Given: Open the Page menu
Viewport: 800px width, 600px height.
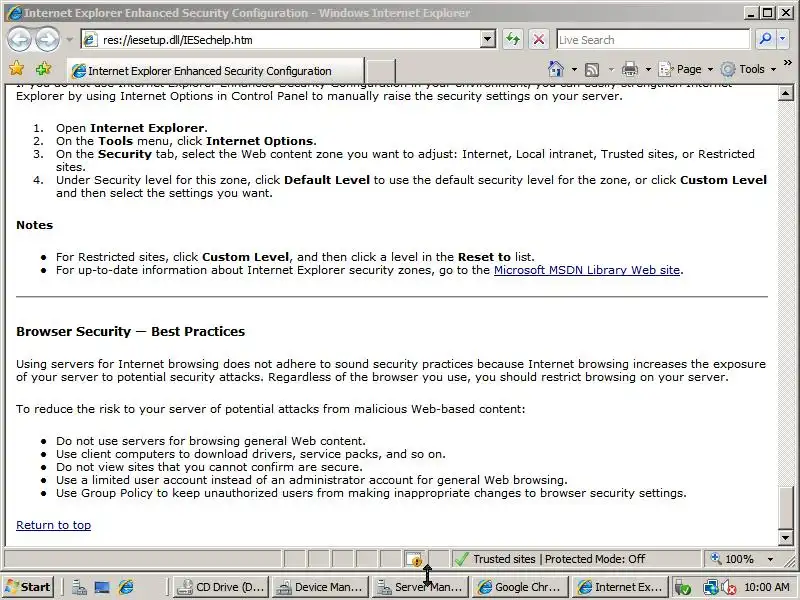Looking at the screenshot, I should (x=685, y=69).
